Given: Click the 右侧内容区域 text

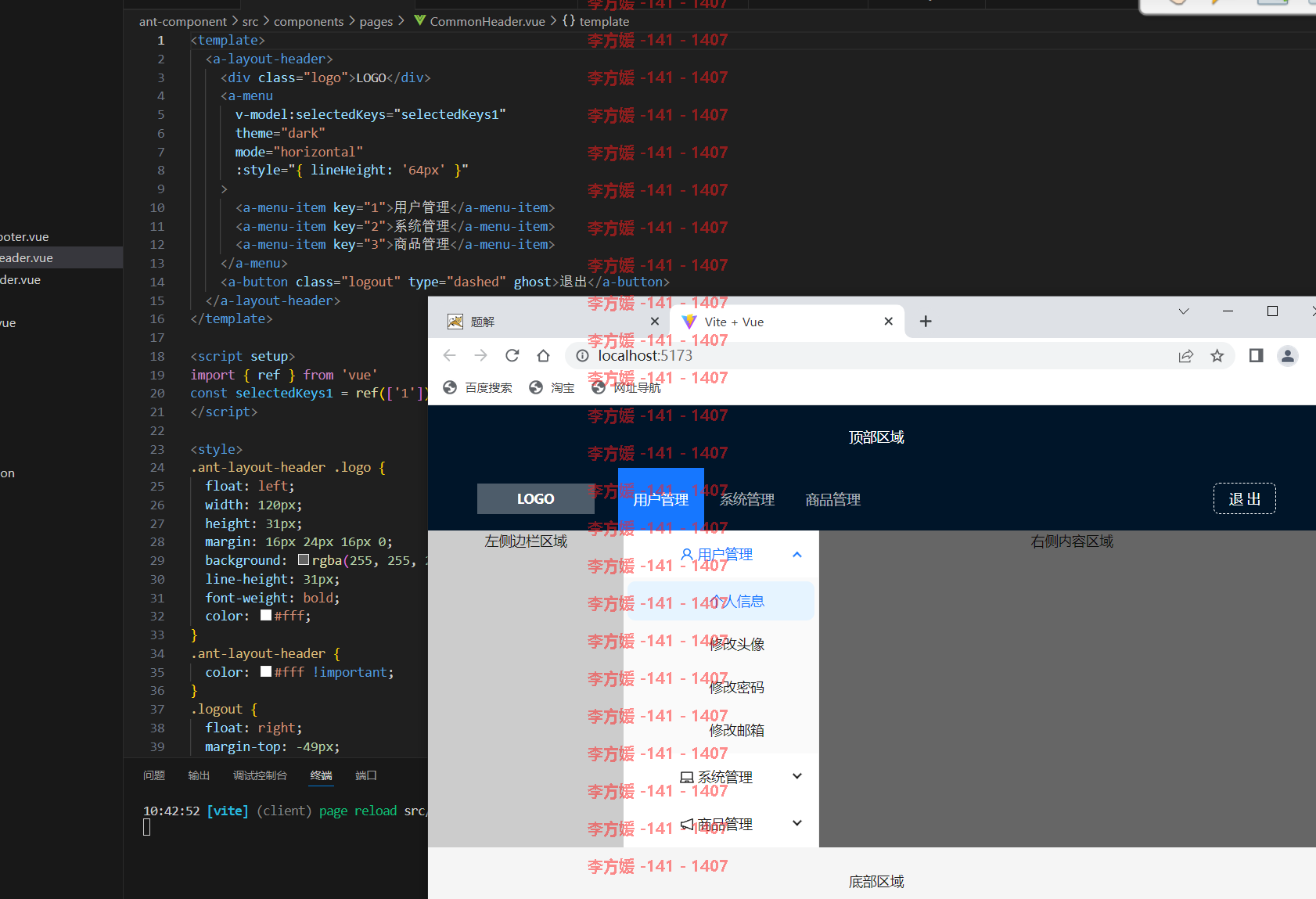Looking at the screenshot, I should point(1072,541).
